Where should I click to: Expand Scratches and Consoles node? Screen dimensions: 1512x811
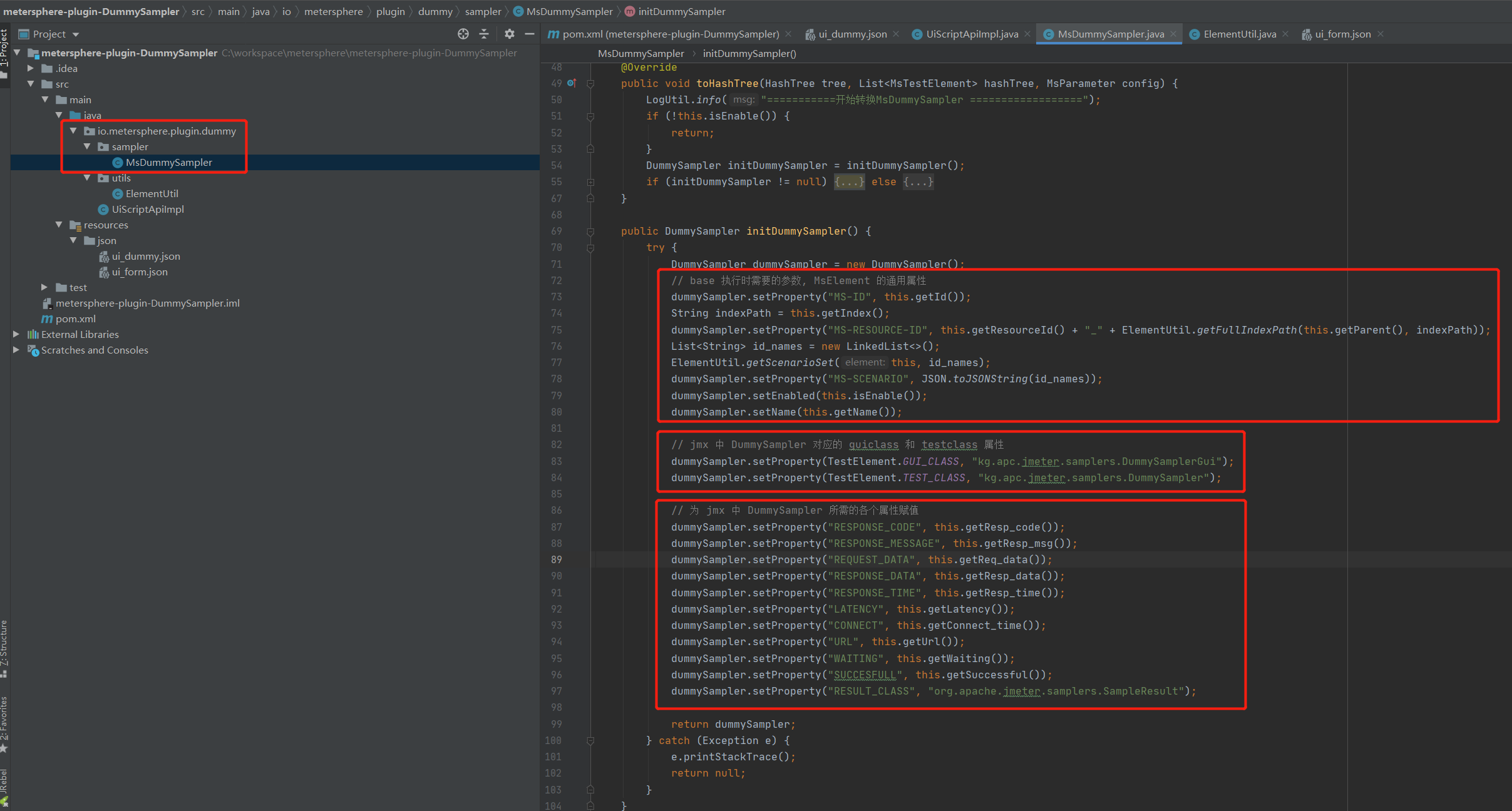[16, 350]
